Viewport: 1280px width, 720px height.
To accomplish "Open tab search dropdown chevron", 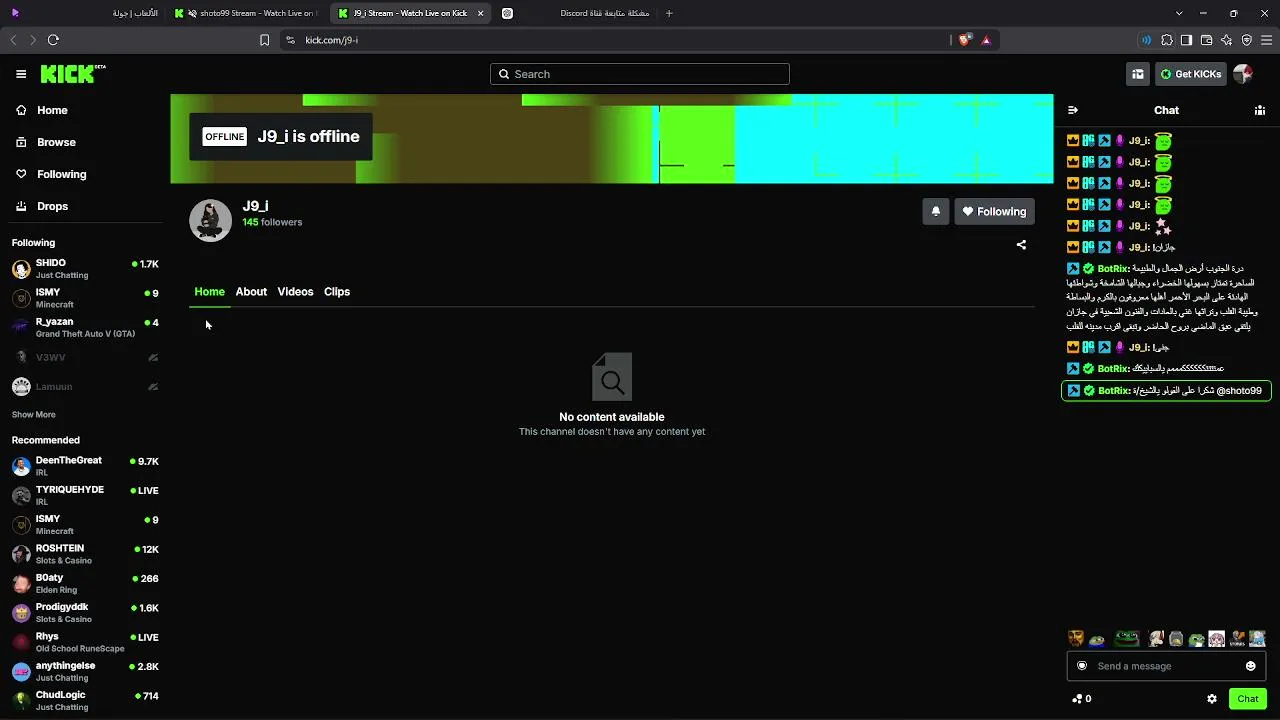I will point(1179,13).
